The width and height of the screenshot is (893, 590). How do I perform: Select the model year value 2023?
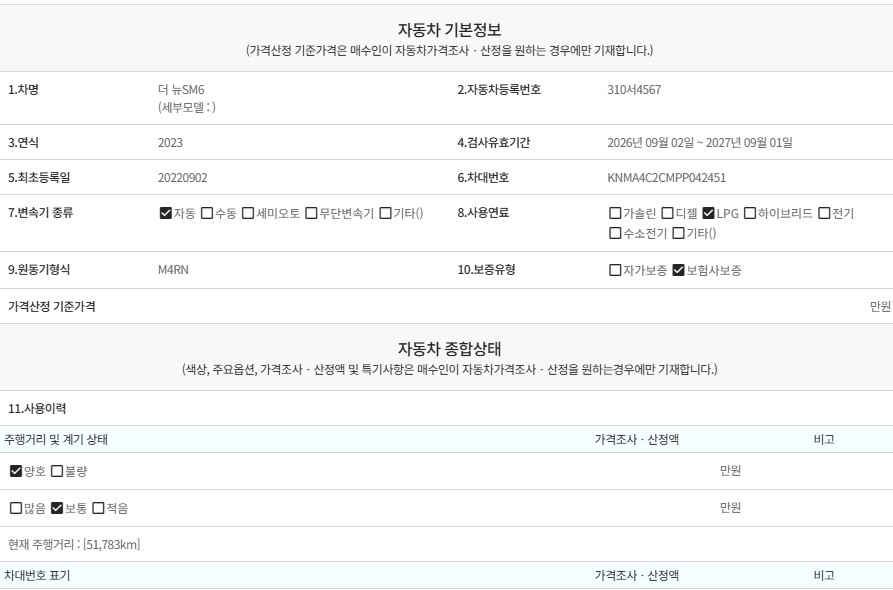coord(170,142)
